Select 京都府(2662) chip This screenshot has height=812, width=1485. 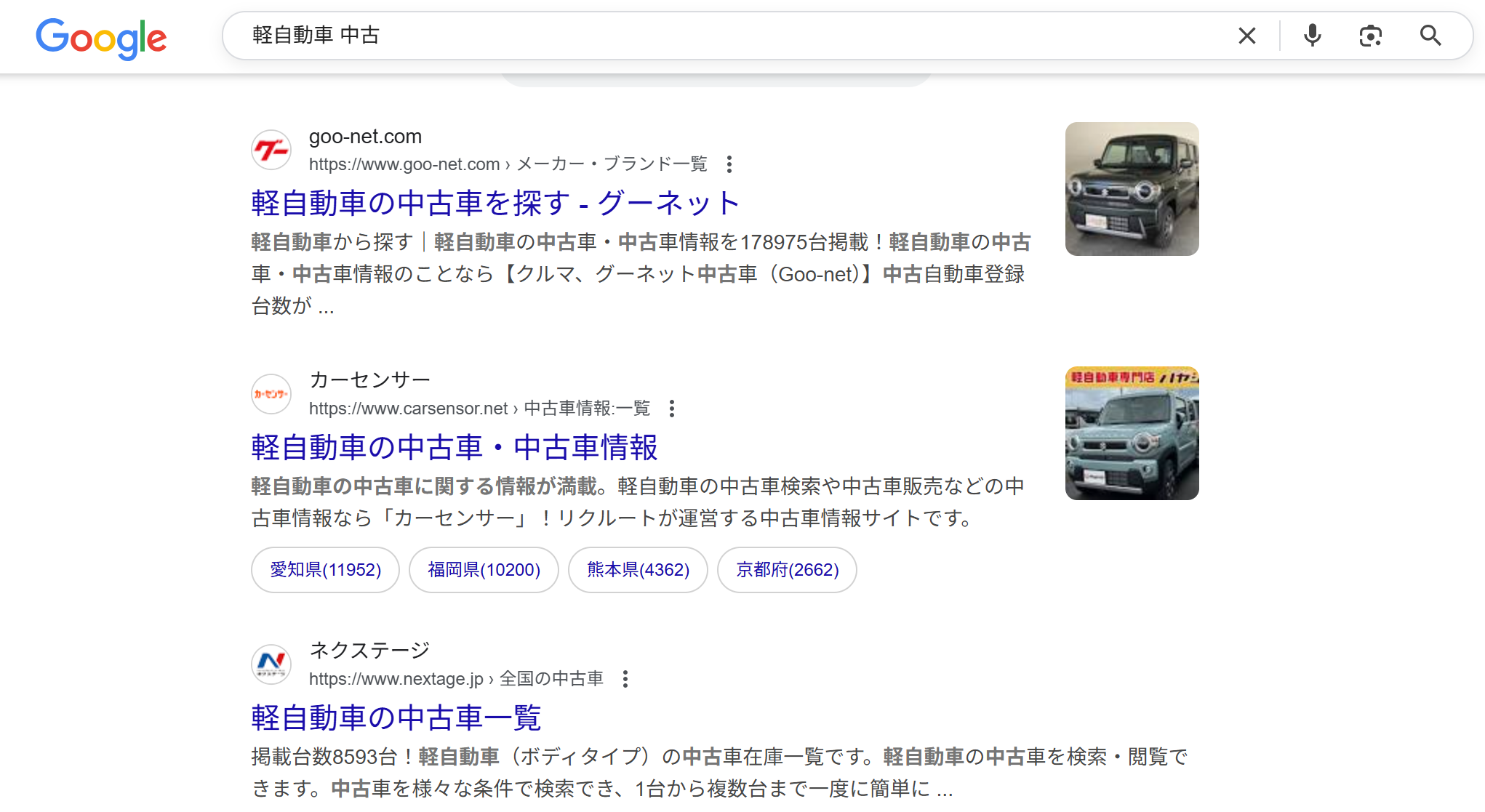pos(787,570)
